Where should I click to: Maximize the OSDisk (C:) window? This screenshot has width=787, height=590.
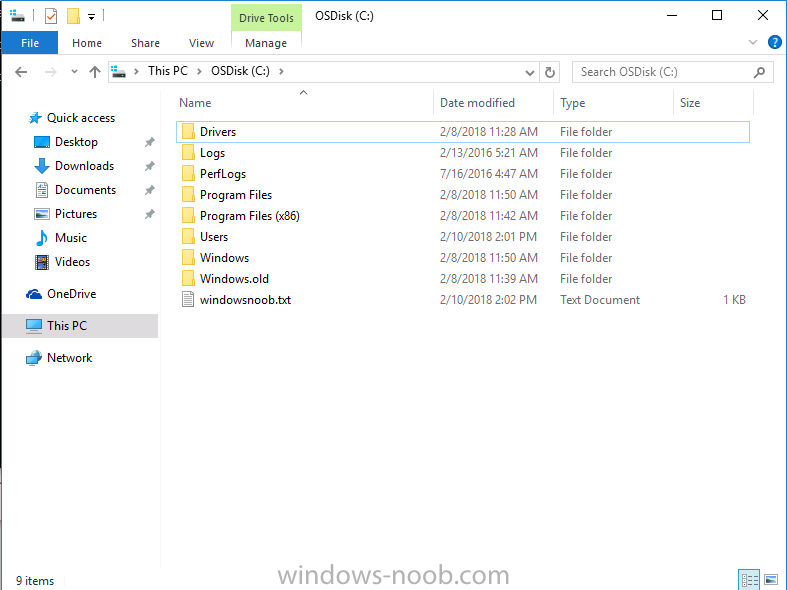(717, 16)
